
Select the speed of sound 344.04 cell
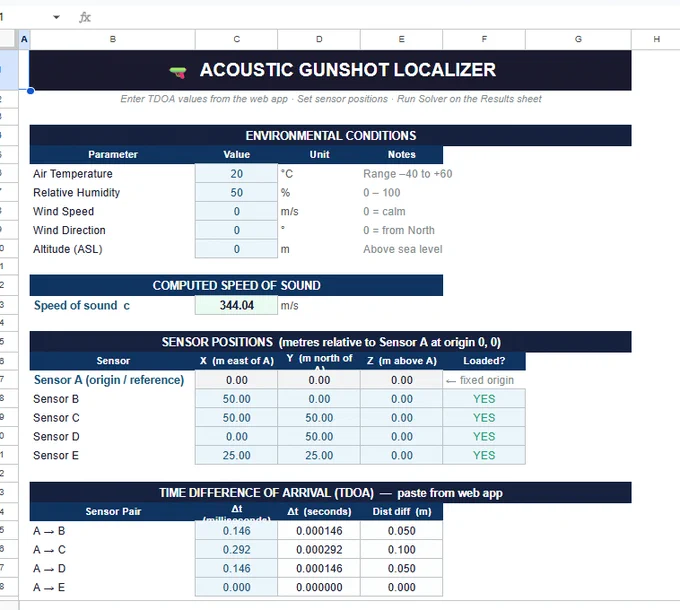(236, 305)
